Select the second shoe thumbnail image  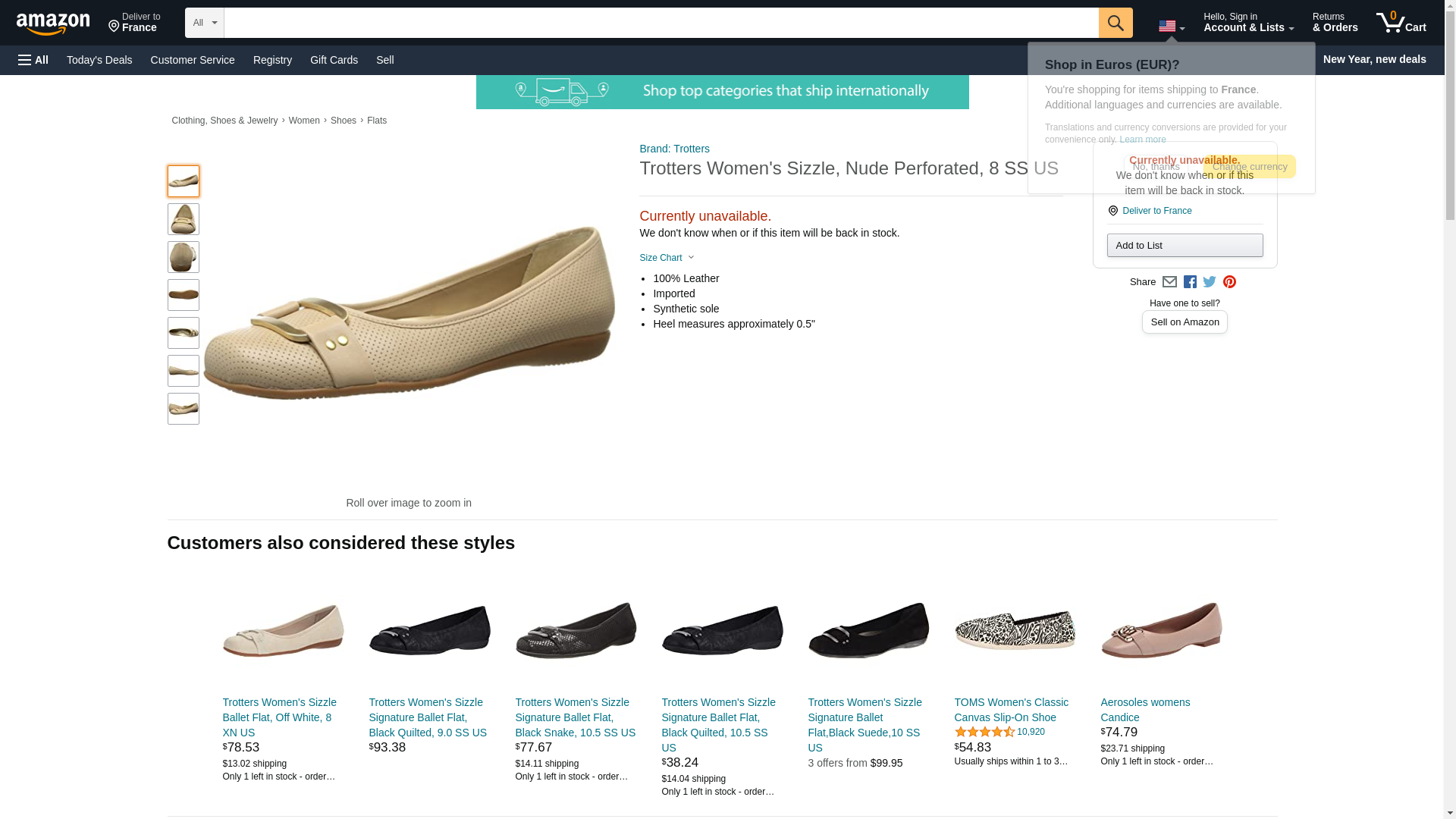pos(183,219)
